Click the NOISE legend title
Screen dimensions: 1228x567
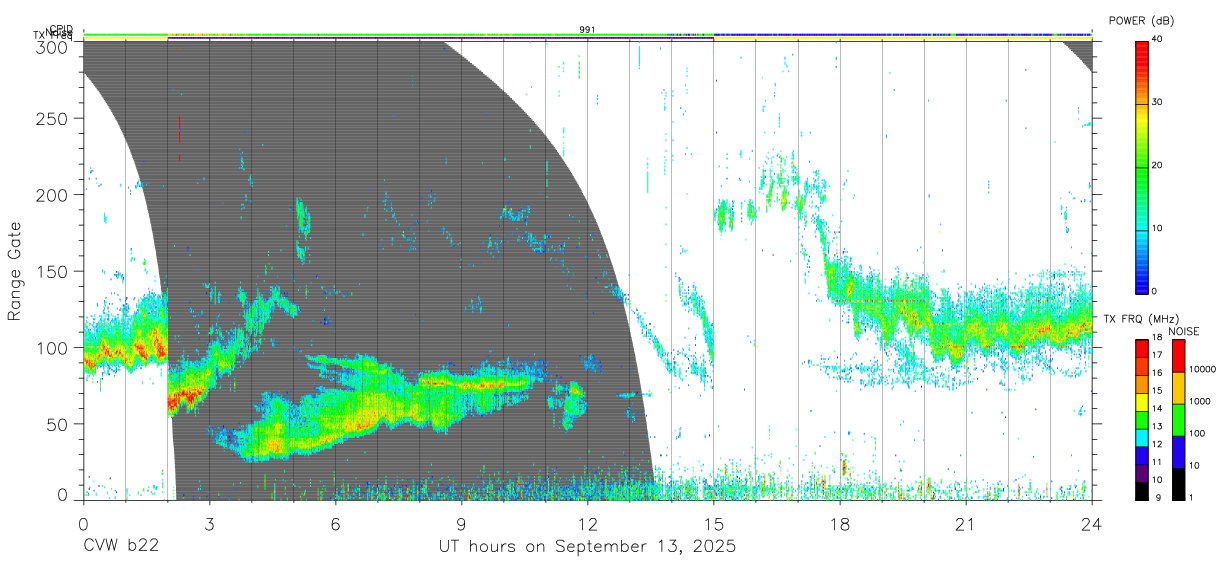coord(1184,331)
